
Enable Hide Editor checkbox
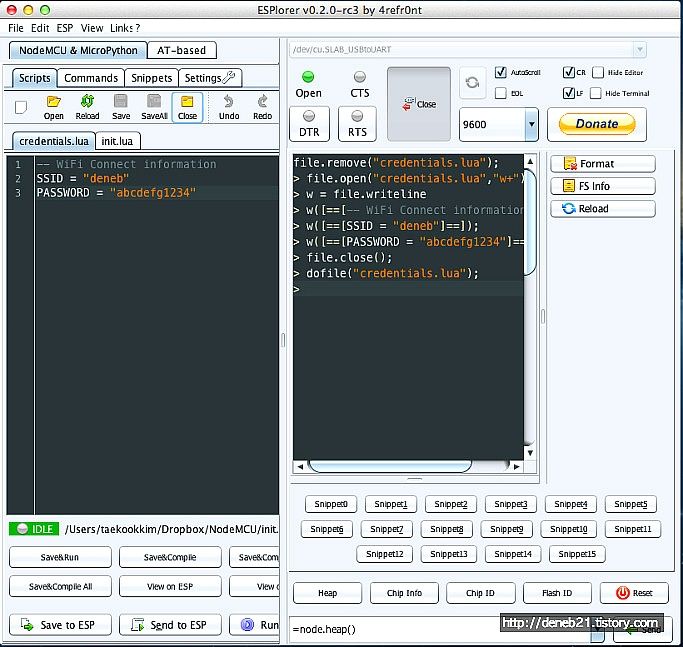pyautogui.click(x=598, y=72)
